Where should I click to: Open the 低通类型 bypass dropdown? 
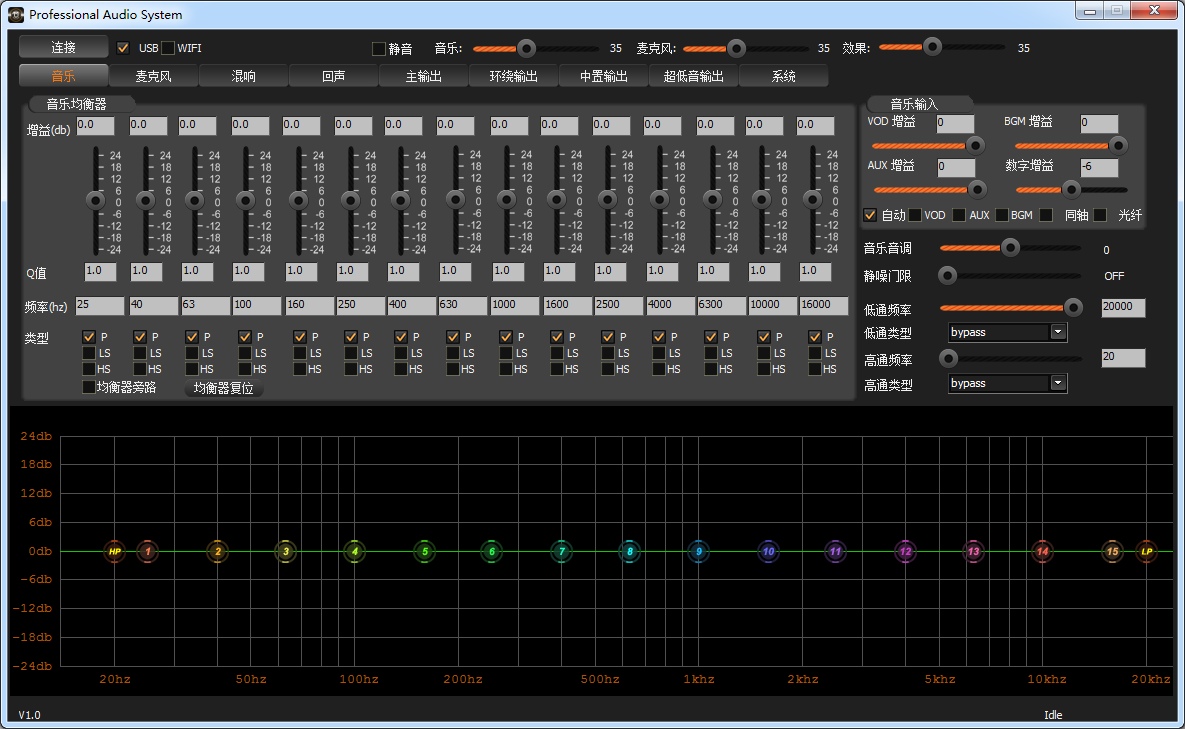pyautogui.click(x=1058, y=332)
